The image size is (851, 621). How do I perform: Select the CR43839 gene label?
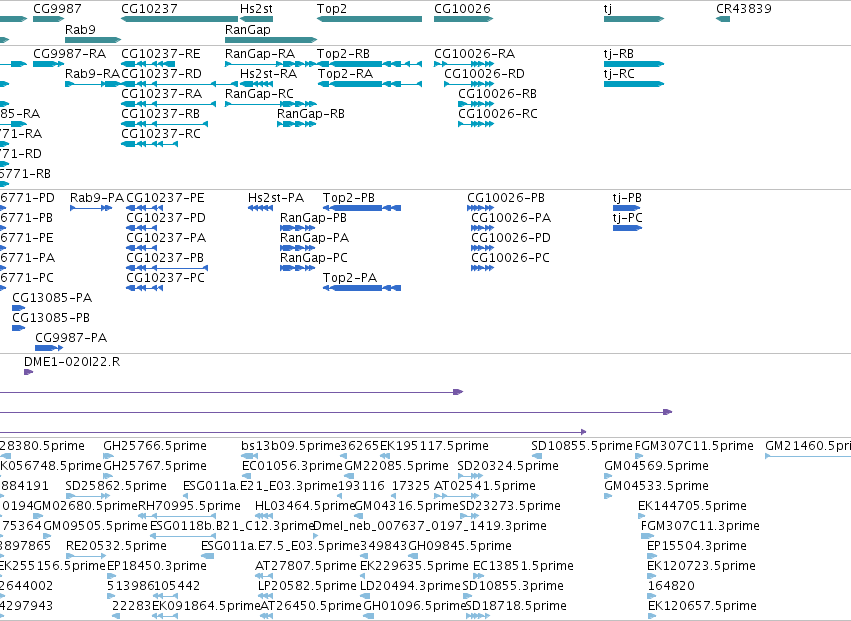click(x=744, y=9)
